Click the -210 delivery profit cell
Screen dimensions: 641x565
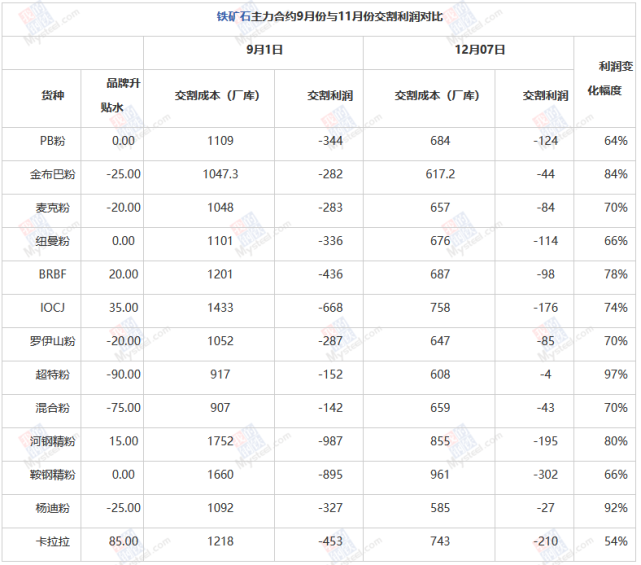[x=546, y=541]
